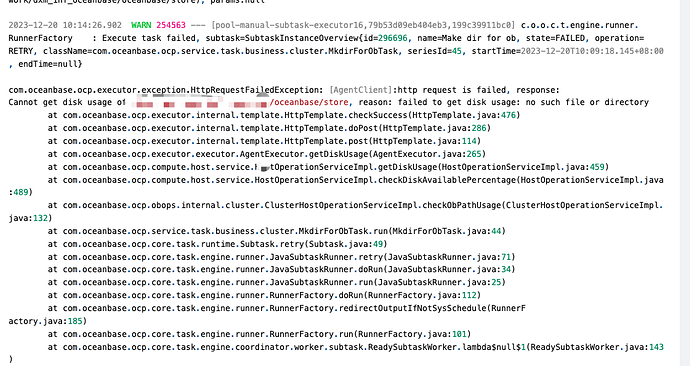This screenshot has width=690, height=366.
Task: Click the blurred redacted path segment
Action: 198,103
